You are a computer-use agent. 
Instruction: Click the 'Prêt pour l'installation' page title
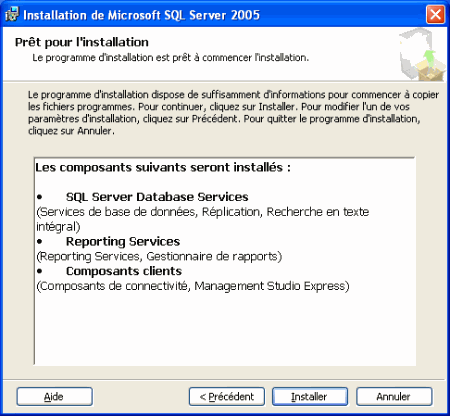(82, 42)
